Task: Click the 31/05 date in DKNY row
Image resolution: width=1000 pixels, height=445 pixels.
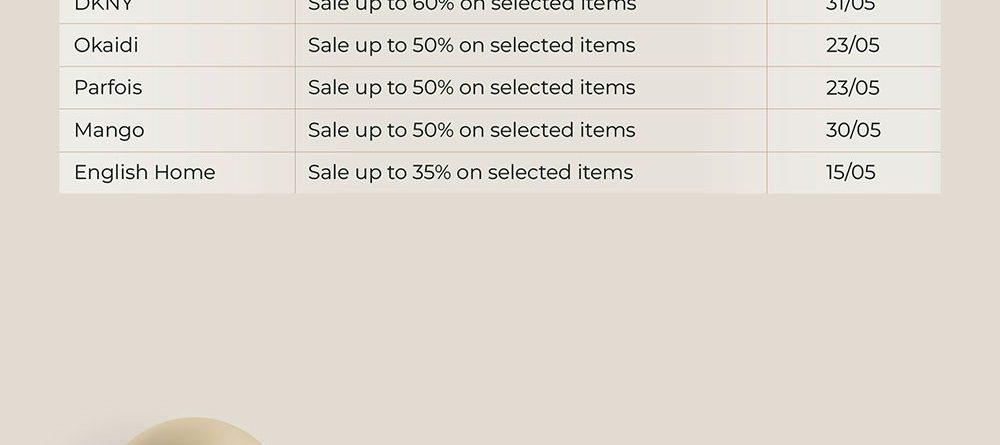Action: (851, 5)
